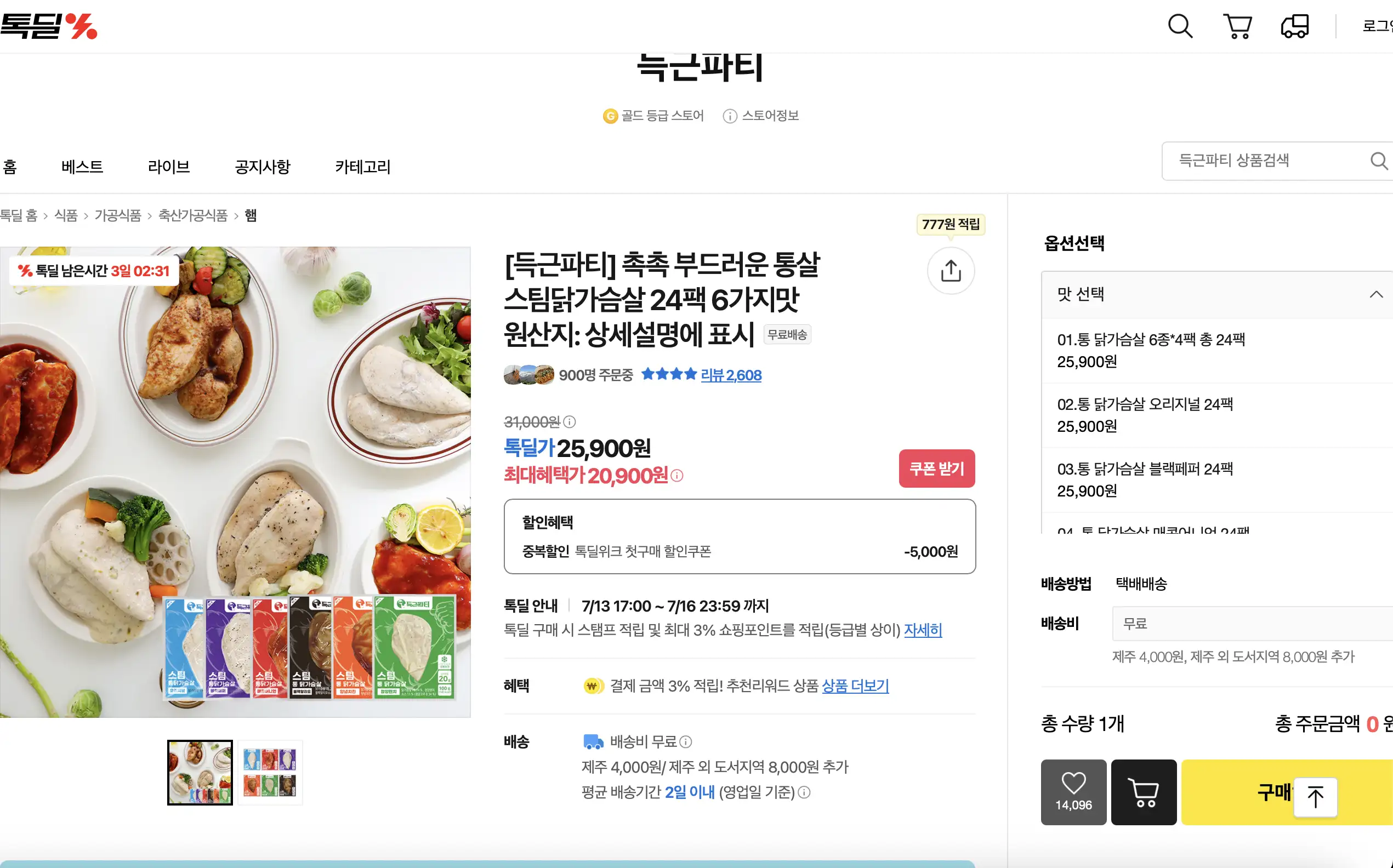Select the second product thumbnail image

(270, 772)
